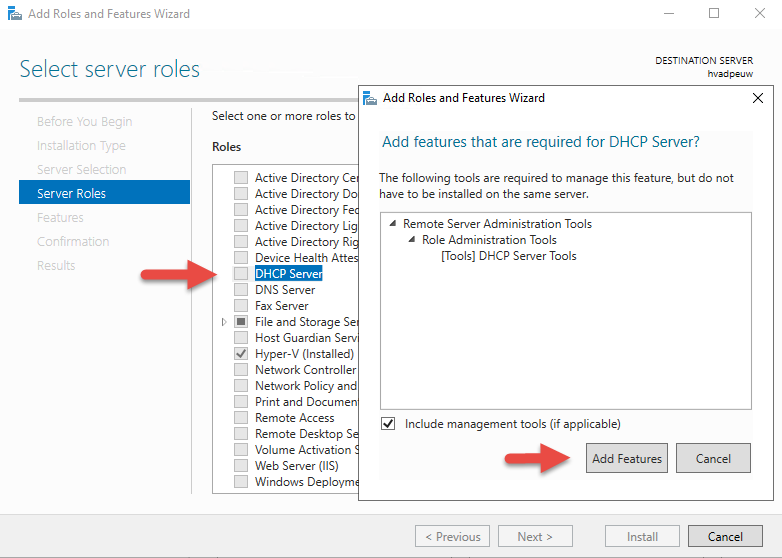Uncheck Include management tools checkbox

click(x=388, y=424)
